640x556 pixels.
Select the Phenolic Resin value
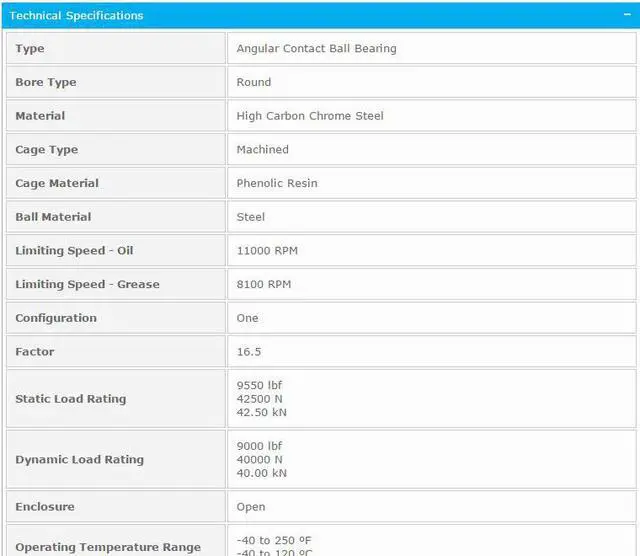click(x=277, y=183)
